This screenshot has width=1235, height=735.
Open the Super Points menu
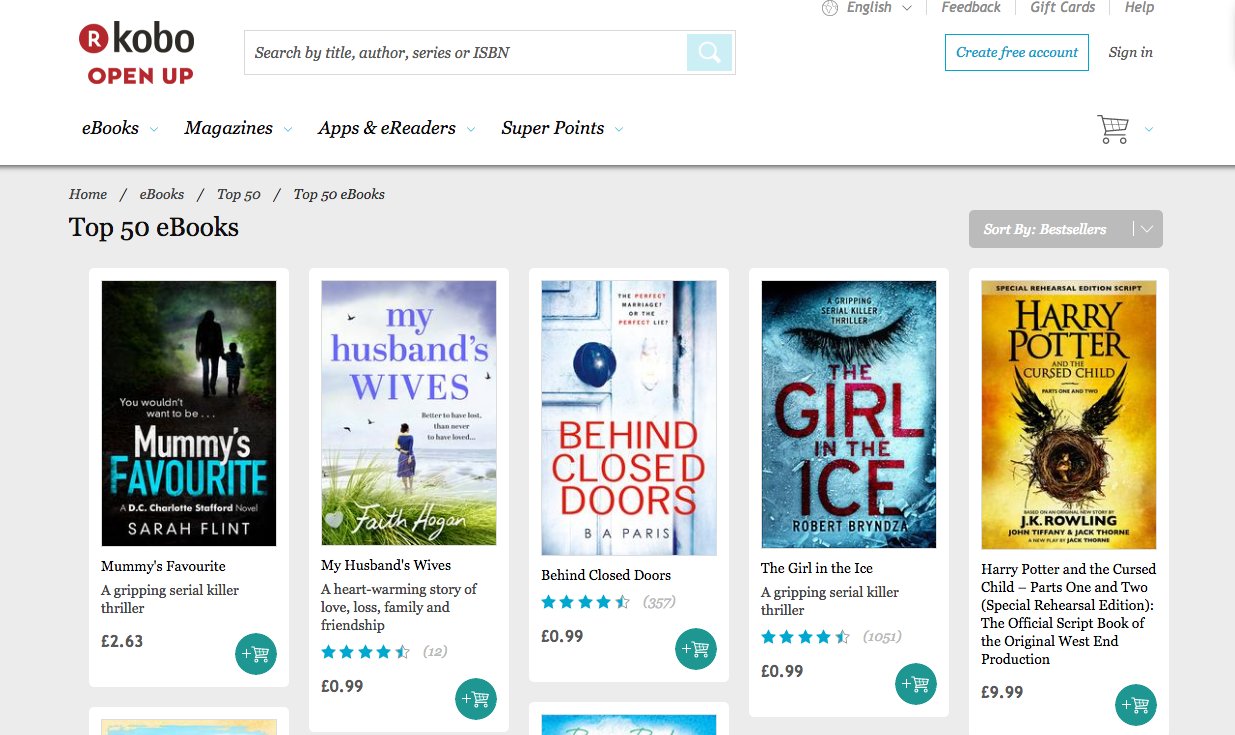pyautogui.click(x=553, y=128)
